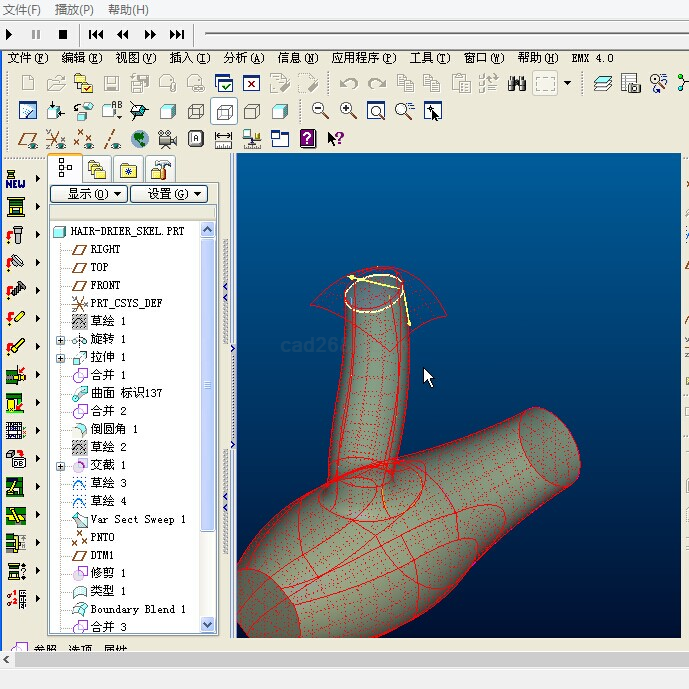The width and height of the screenshot is (689, 689).
Task: Click the find binoculars icon
Action: pyautogui.click(x=516, y=84)
